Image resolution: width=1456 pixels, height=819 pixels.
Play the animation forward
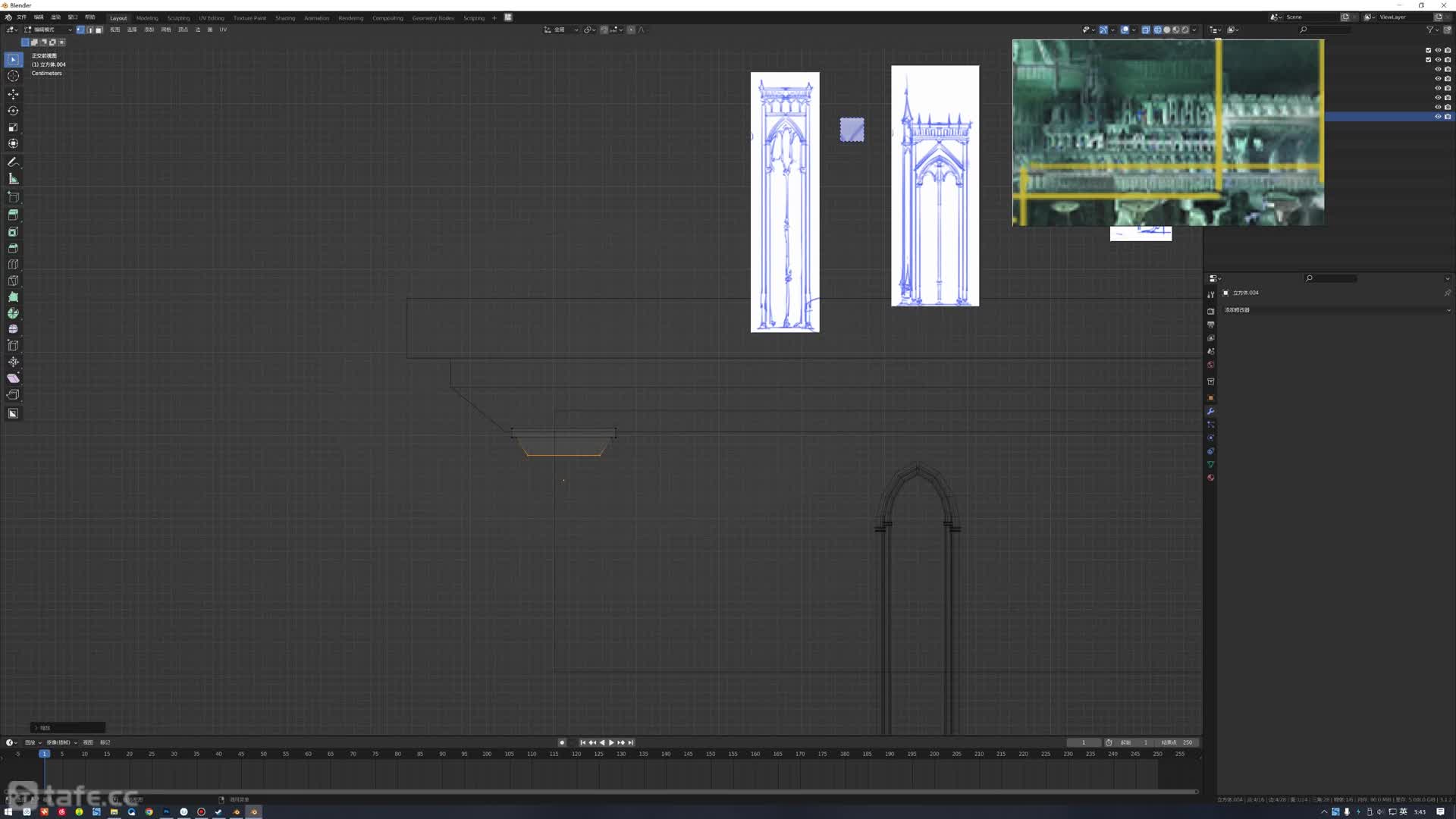tap(611, 742)
